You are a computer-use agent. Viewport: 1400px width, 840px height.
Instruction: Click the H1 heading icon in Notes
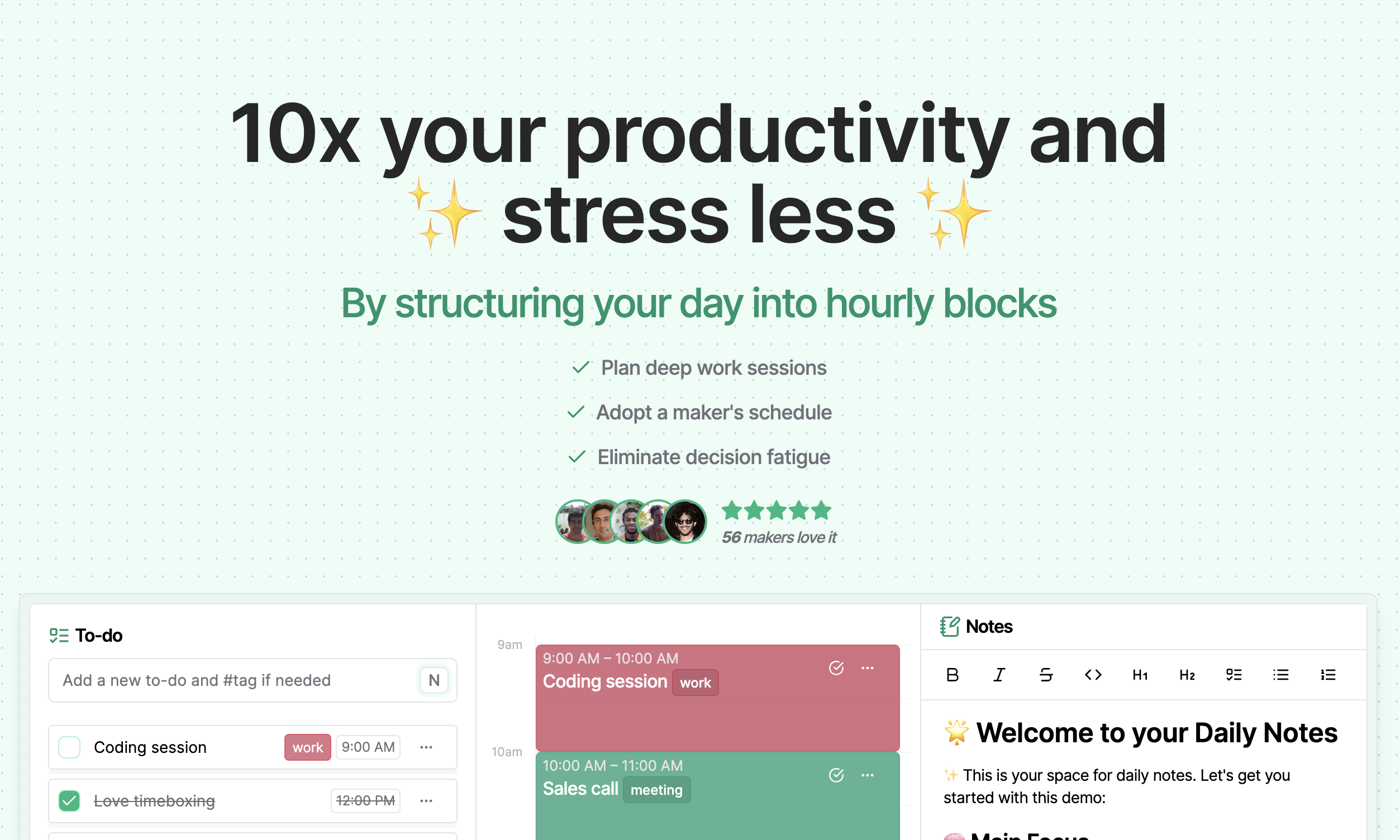[1138, 674]
